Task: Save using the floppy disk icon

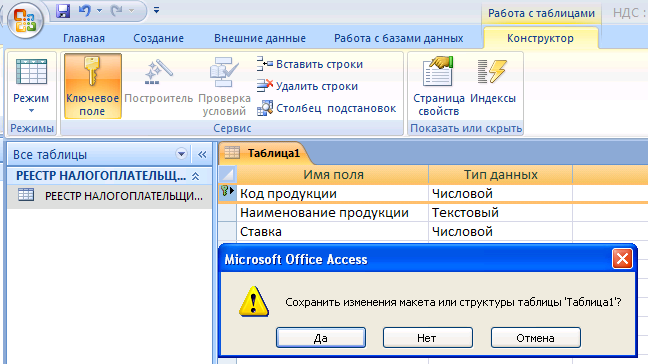Action: point(63,11)
